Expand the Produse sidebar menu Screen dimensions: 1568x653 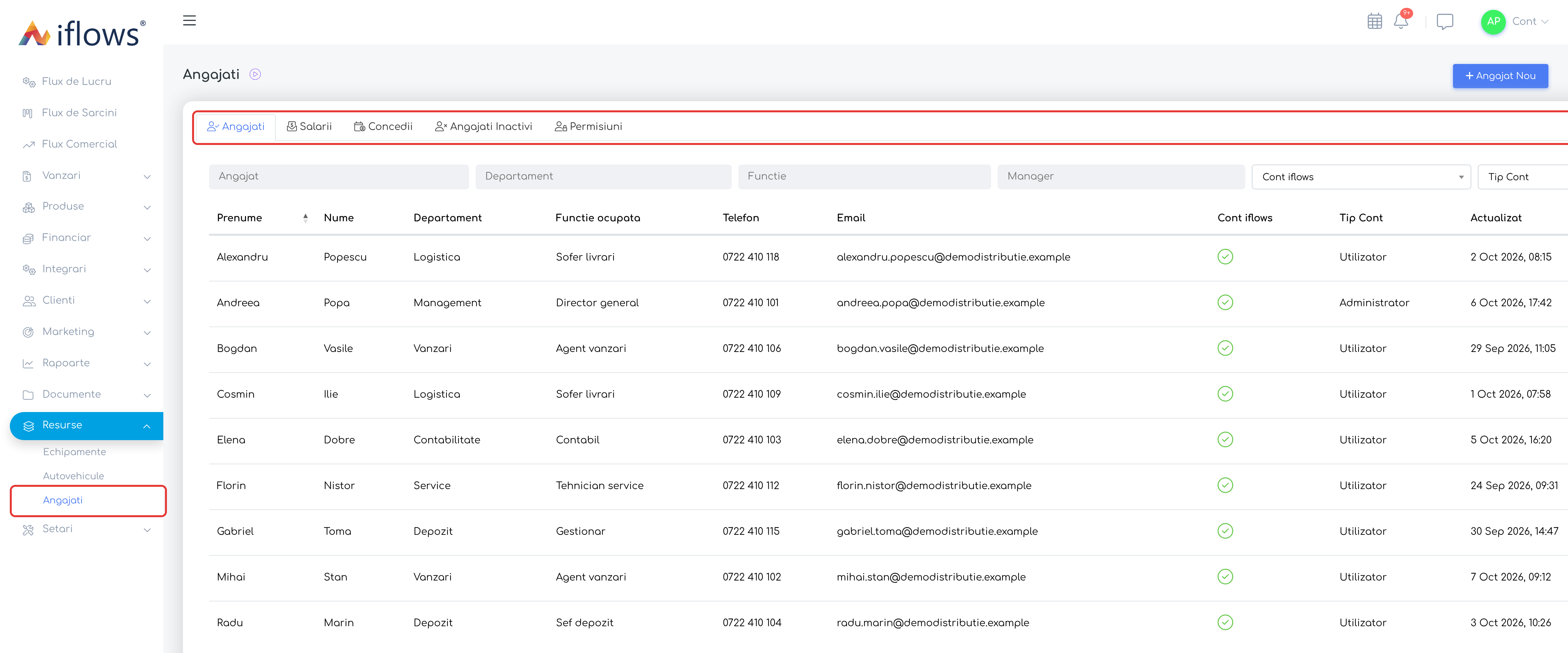point(87,207)
